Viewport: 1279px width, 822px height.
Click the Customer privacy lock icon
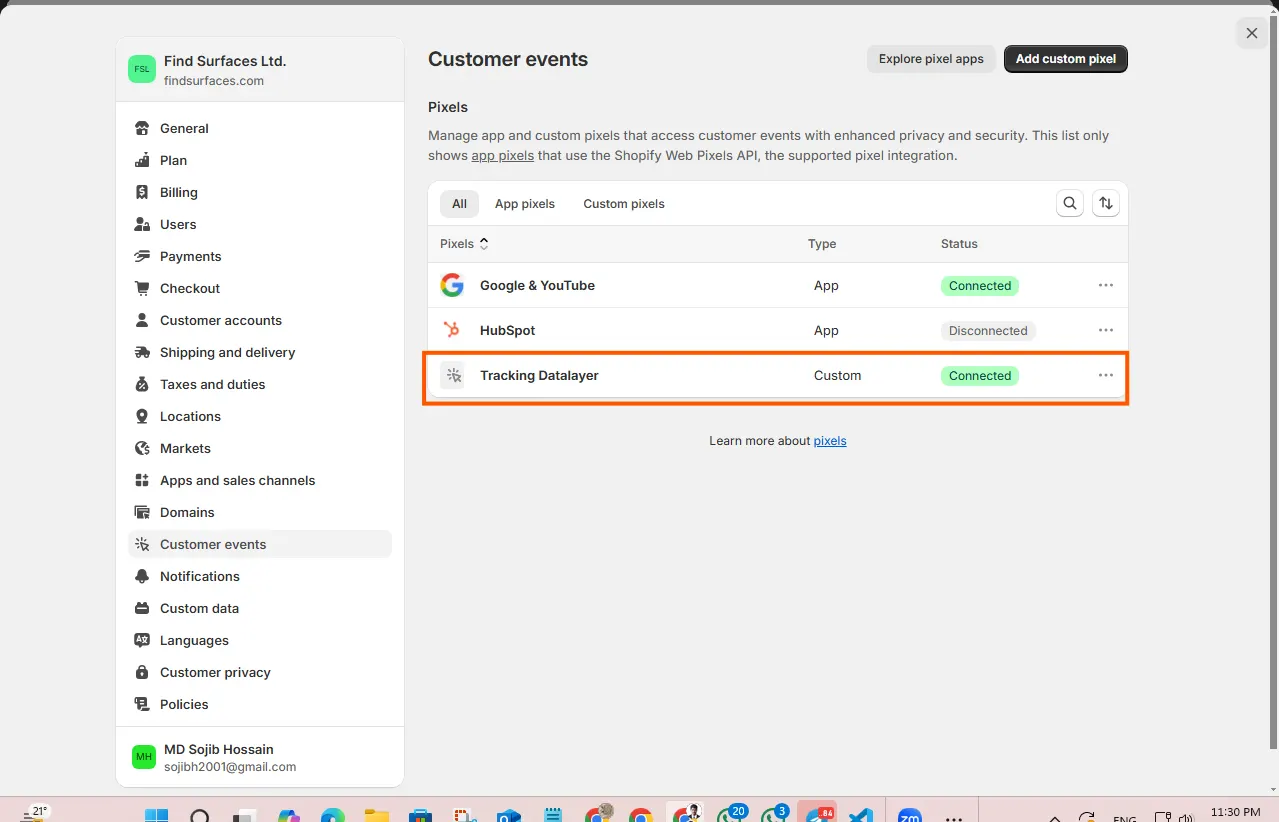tap(141, 672)
